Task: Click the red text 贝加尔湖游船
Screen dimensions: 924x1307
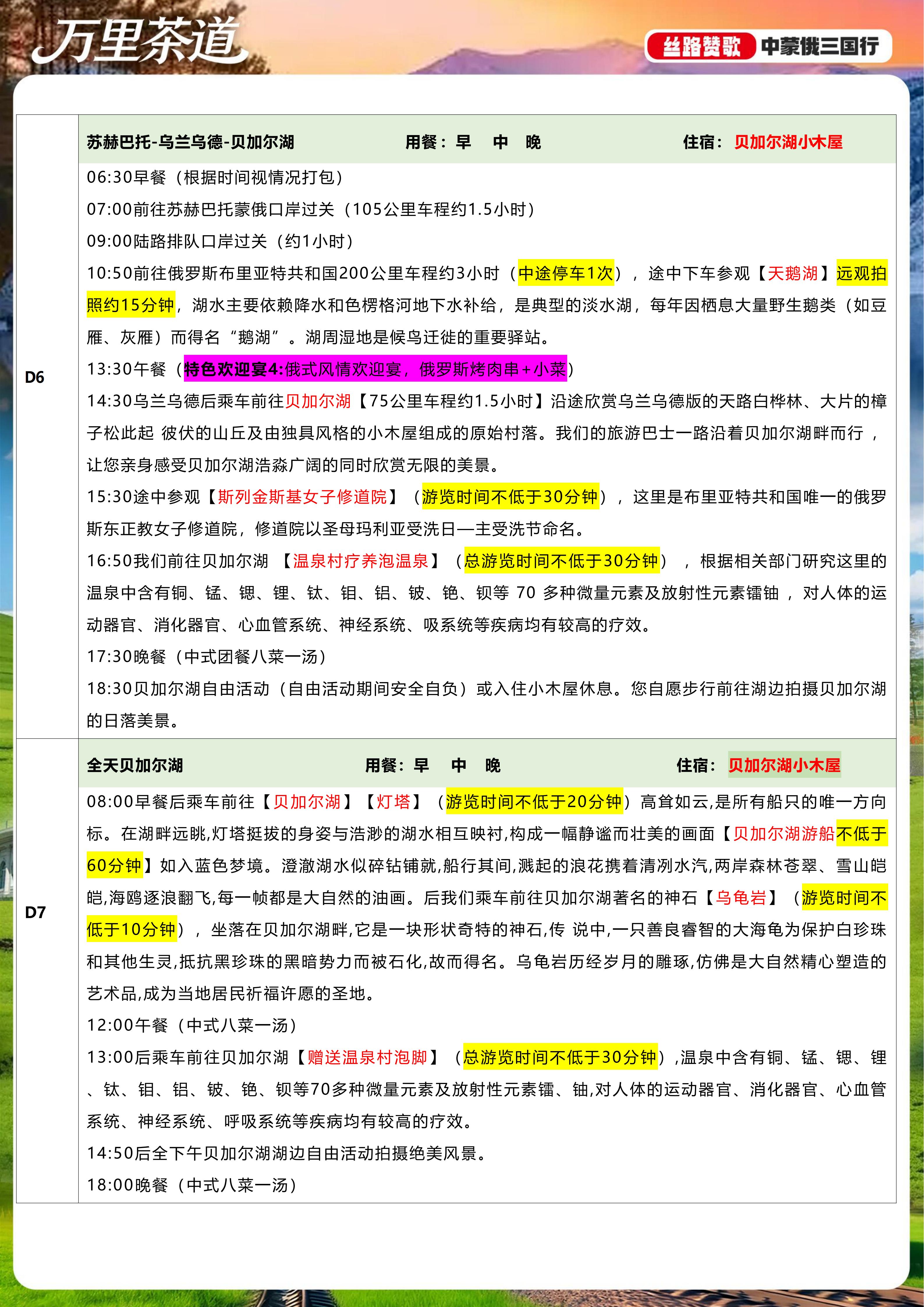Action: pos(783,834)
